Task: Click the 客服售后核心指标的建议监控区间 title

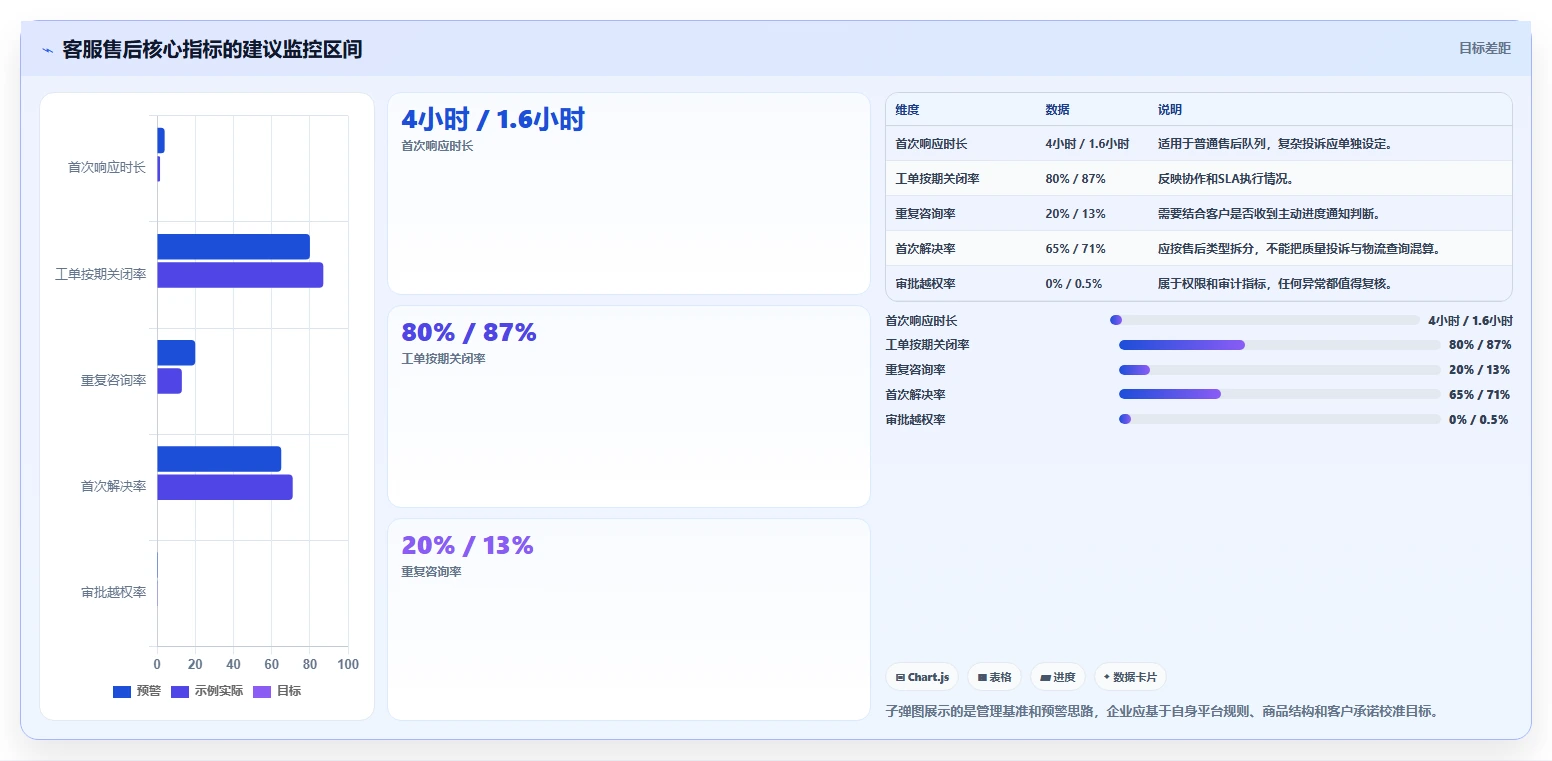Action: click(x=212, y=50)
